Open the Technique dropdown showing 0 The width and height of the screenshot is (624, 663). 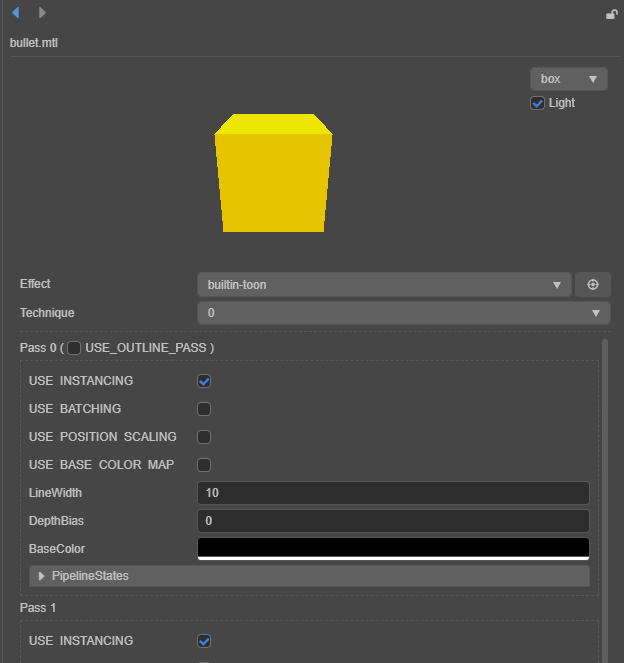[x=404, y=313]
